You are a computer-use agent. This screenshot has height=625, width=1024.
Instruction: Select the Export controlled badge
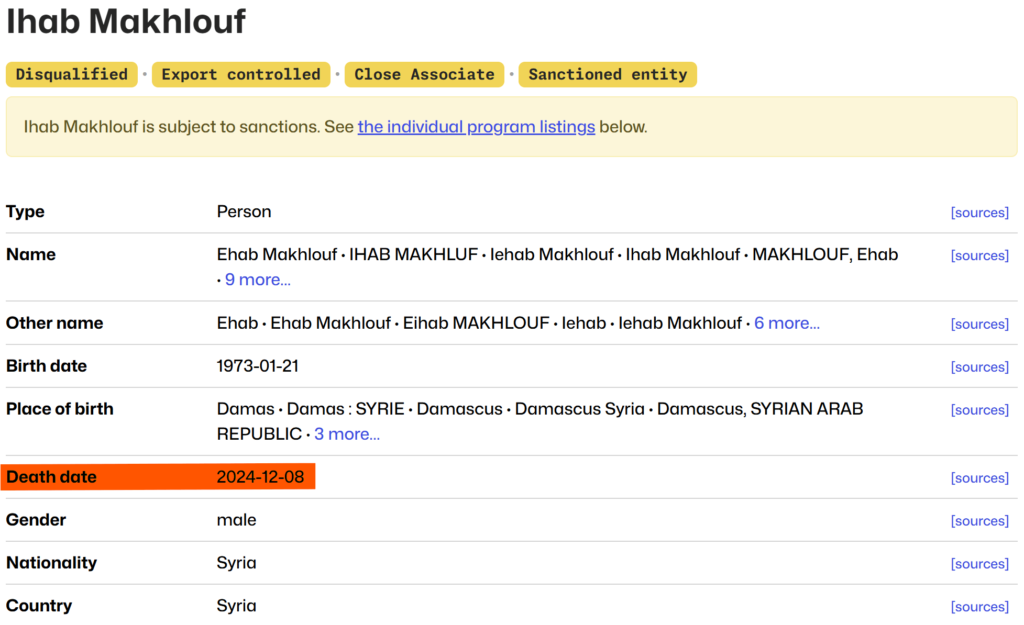coord(240,74)
